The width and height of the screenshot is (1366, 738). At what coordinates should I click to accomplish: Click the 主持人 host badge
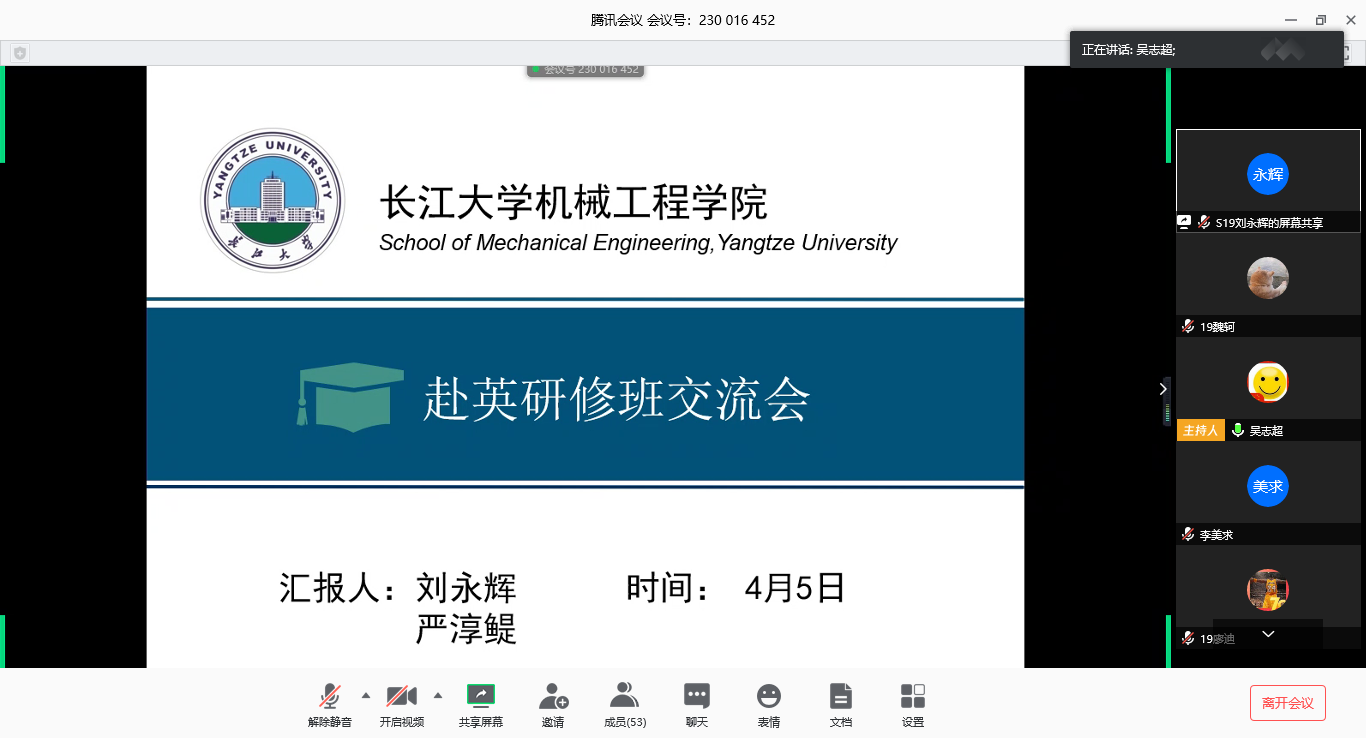1200,430
